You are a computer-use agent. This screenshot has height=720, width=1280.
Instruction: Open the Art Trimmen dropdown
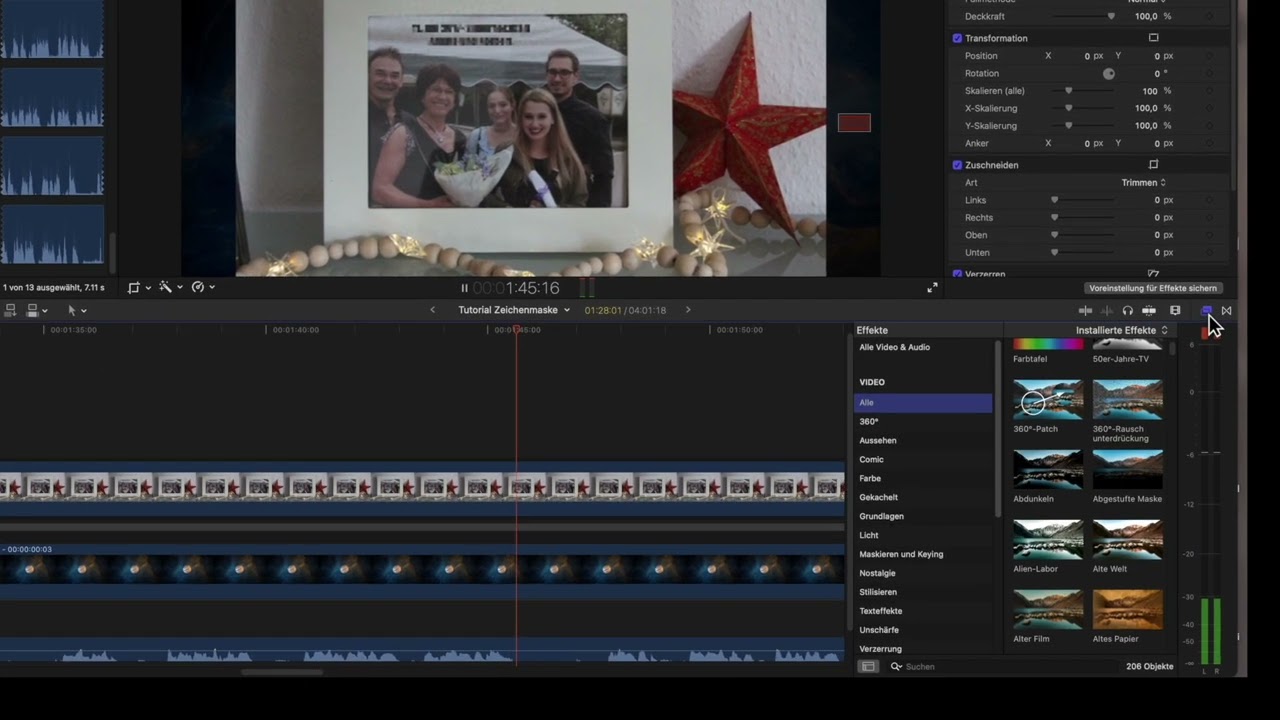pyautogui.click(x=1143, y=183)
